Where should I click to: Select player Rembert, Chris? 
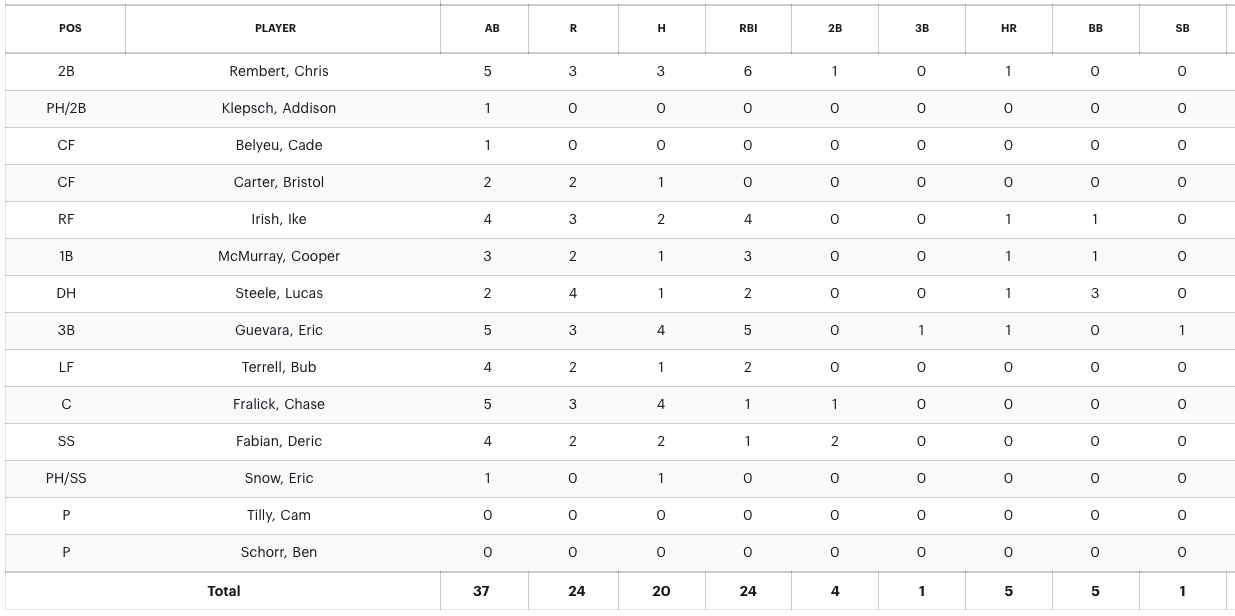click(279, 71)
